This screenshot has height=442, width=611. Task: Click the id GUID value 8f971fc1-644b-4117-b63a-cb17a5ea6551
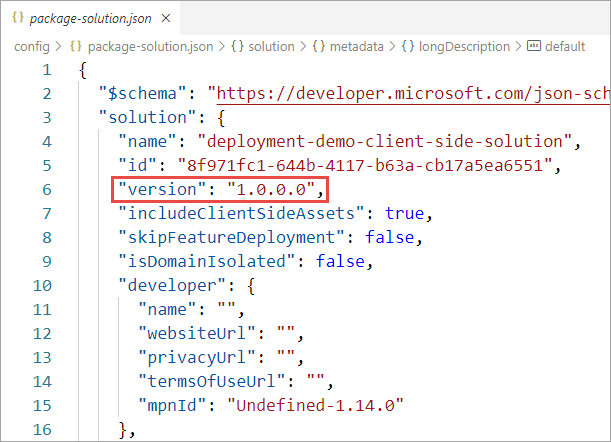point(365,166)
